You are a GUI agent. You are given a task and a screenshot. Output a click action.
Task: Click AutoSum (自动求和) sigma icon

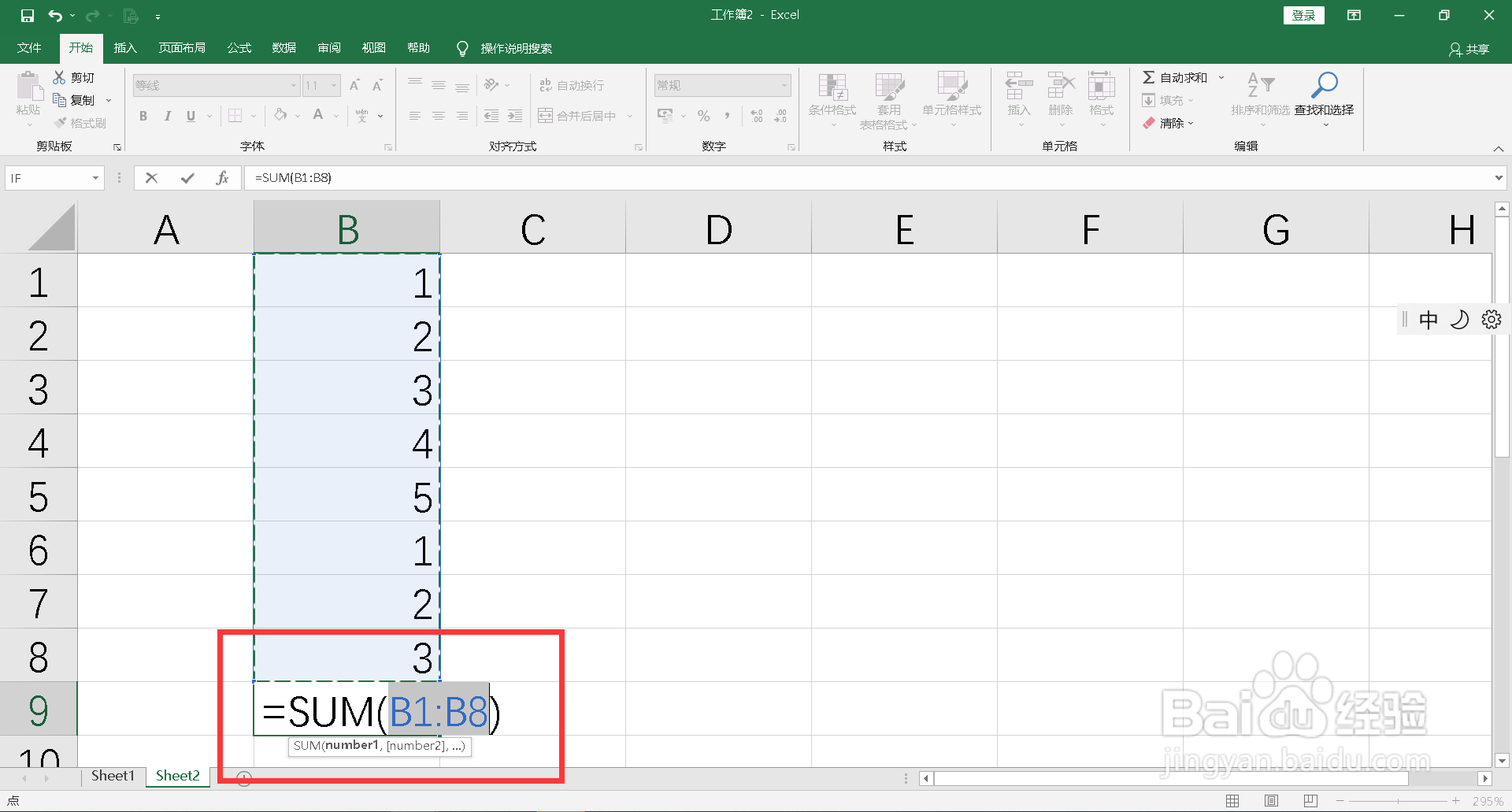[x=1149, y=77]
